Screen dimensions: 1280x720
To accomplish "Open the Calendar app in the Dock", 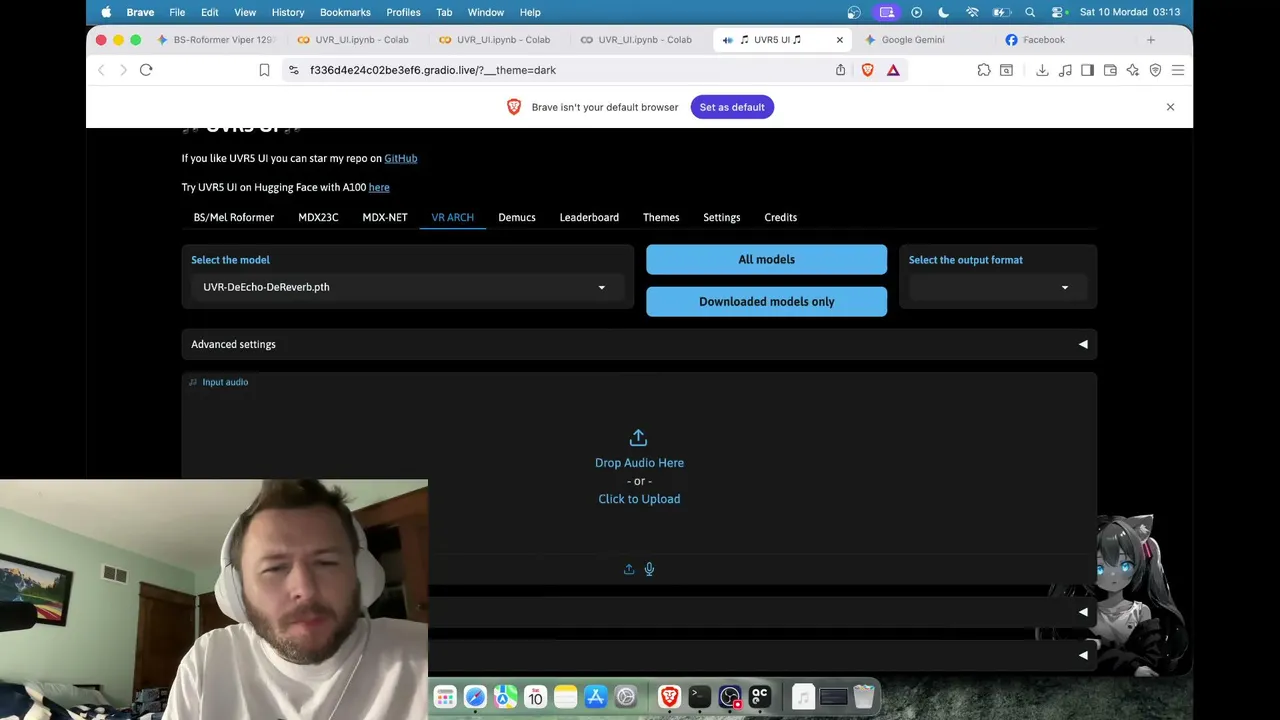I will [536, 697].
